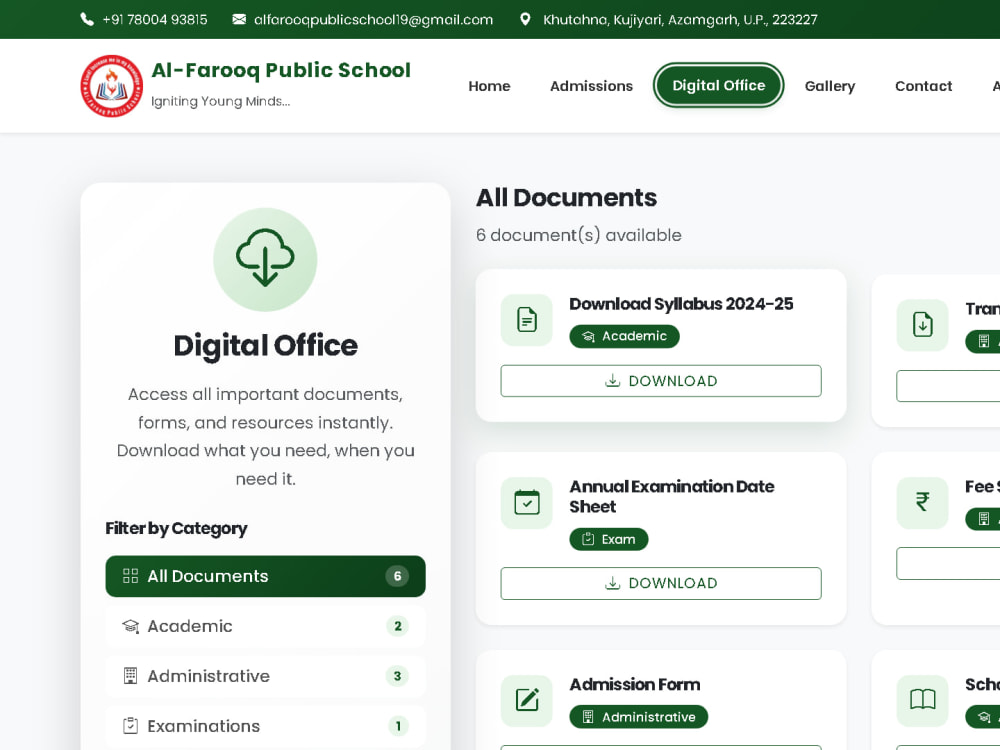
Task: Click the Khutahna, Kujiyari address text
Action: point(680,20)
